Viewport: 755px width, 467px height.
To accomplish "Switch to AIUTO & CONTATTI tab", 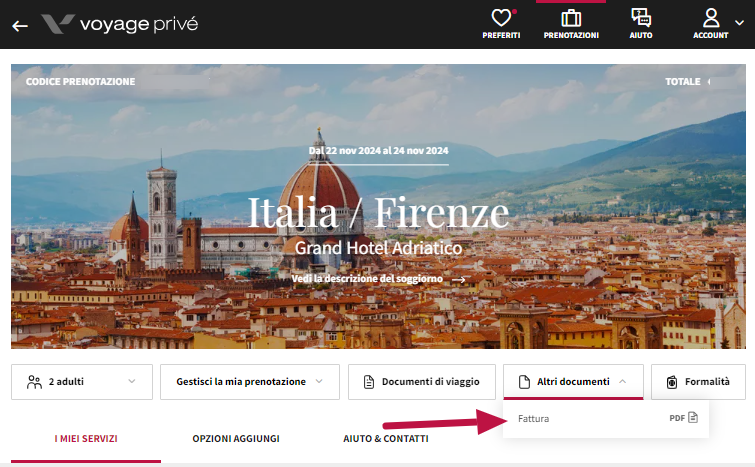I will click(x=386, y=439).
